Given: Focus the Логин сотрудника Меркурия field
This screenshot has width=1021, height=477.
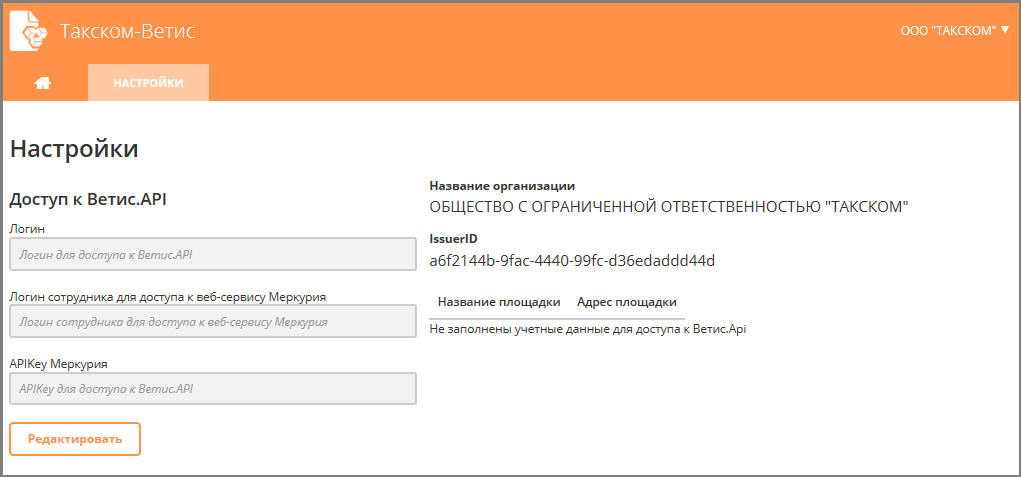Looking at the screenshot, I should [213, 321].
